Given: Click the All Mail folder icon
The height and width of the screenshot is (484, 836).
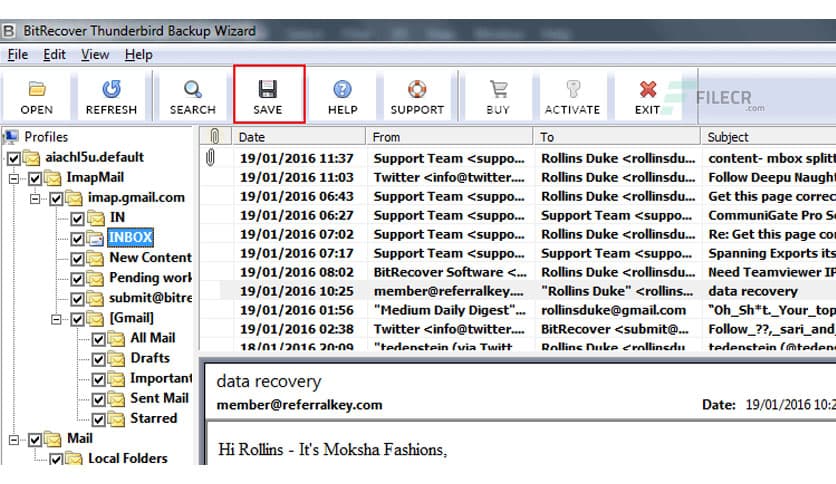Looking at the screenshot, I should tap(116, 338).
